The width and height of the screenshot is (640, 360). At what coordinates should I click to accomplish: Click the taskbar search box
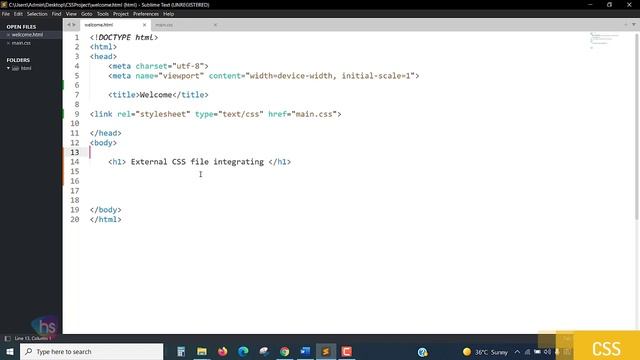(92, 351)
